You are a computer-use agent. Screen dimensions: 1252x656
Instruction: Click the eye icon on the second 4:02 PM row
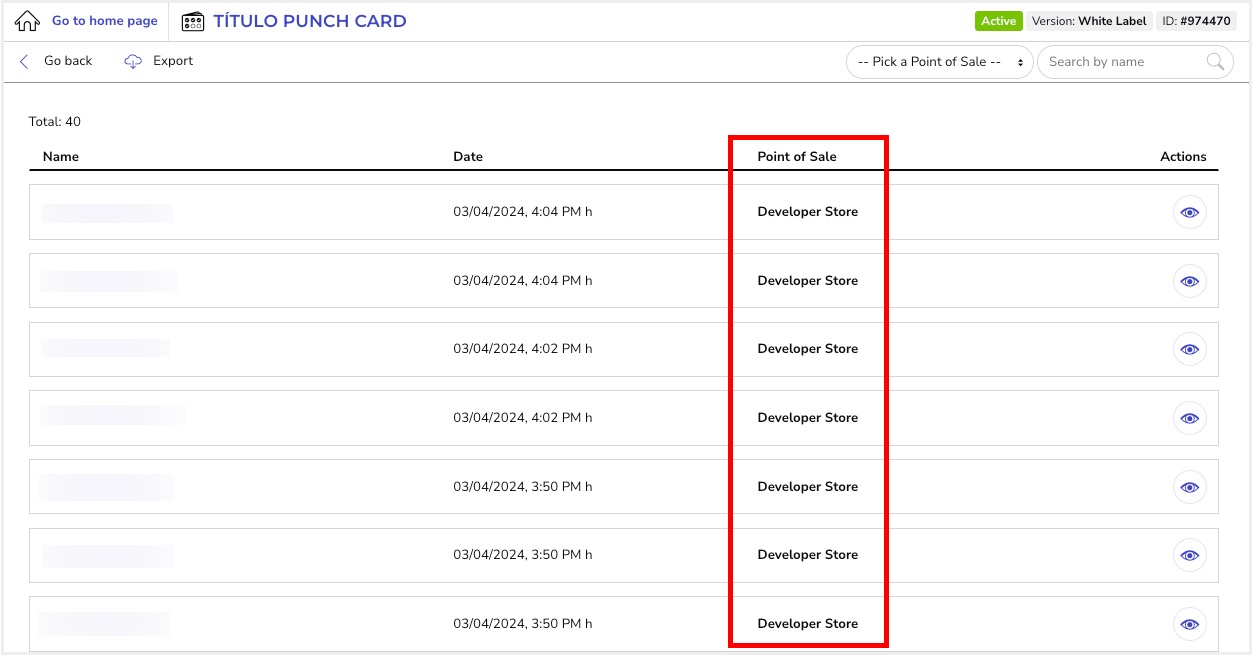tap(1189, 418)
